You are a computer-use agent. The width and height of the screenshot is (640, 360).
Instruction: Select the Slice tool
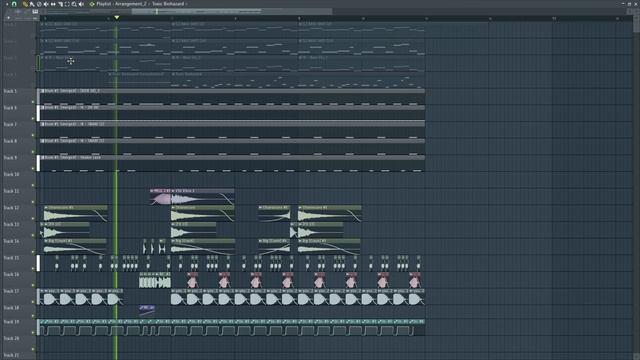[x=60, y=4]
